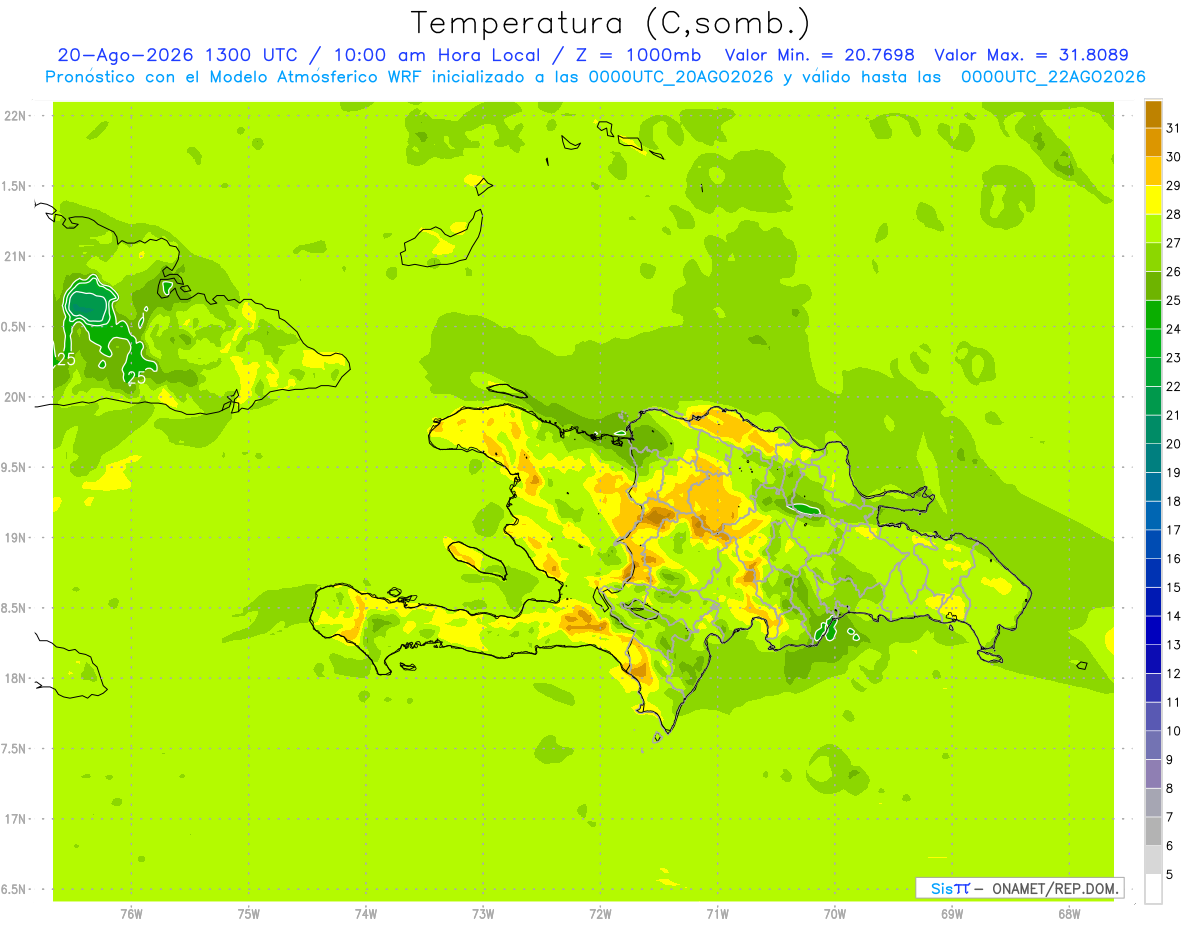The height and width of the screenshot is (927, 1200).
Task: Click the 21N latitude axis label
Action: pos(17,257)
